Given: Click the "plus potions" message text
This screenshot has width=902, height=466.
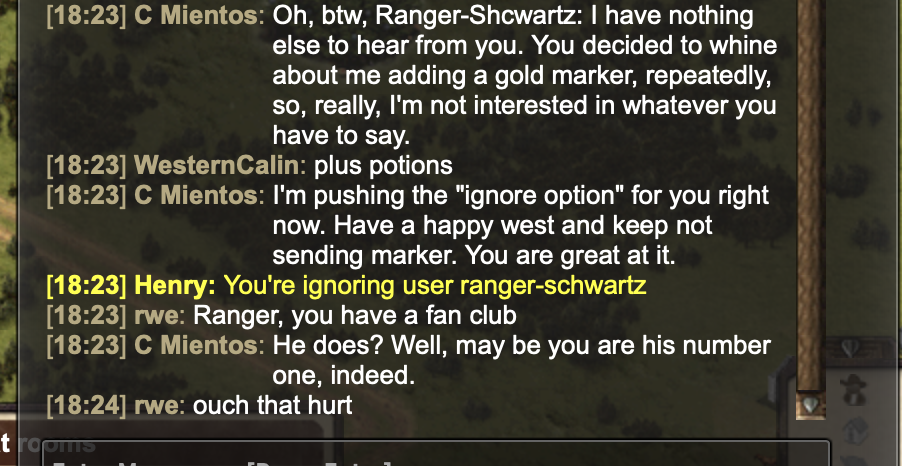Looking at the screenshot, I should click(383, 166).
